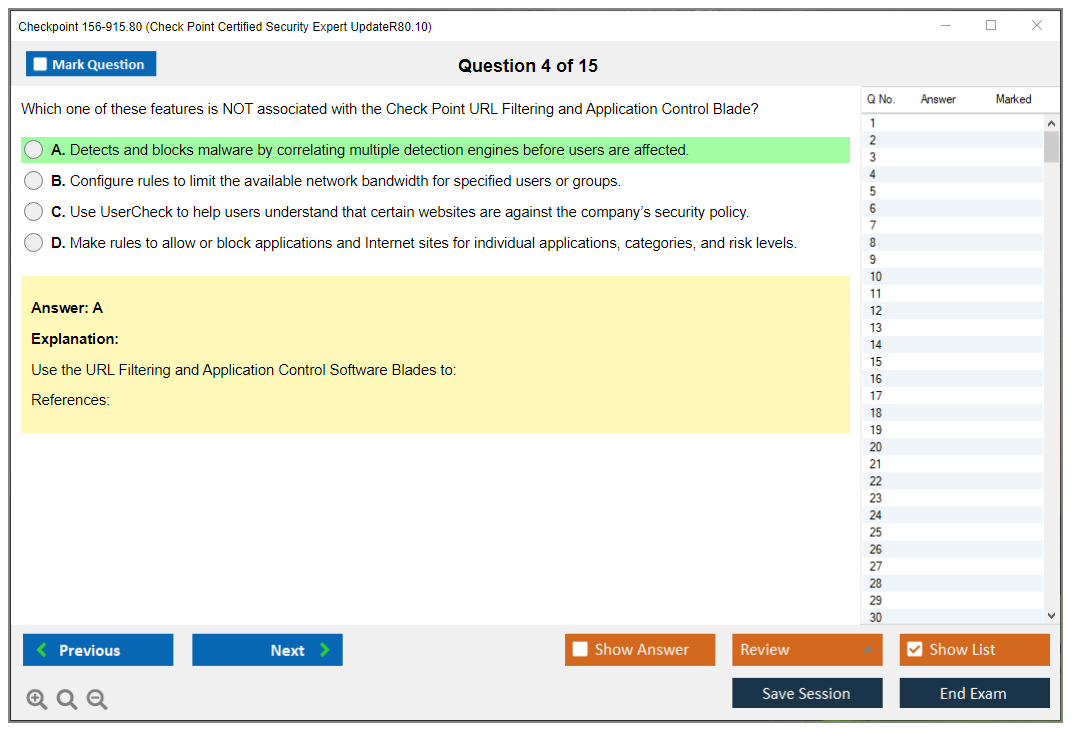The image size is (1075, 735).
Task: Click the Save Session button
Action: click(x=806, y=693)
